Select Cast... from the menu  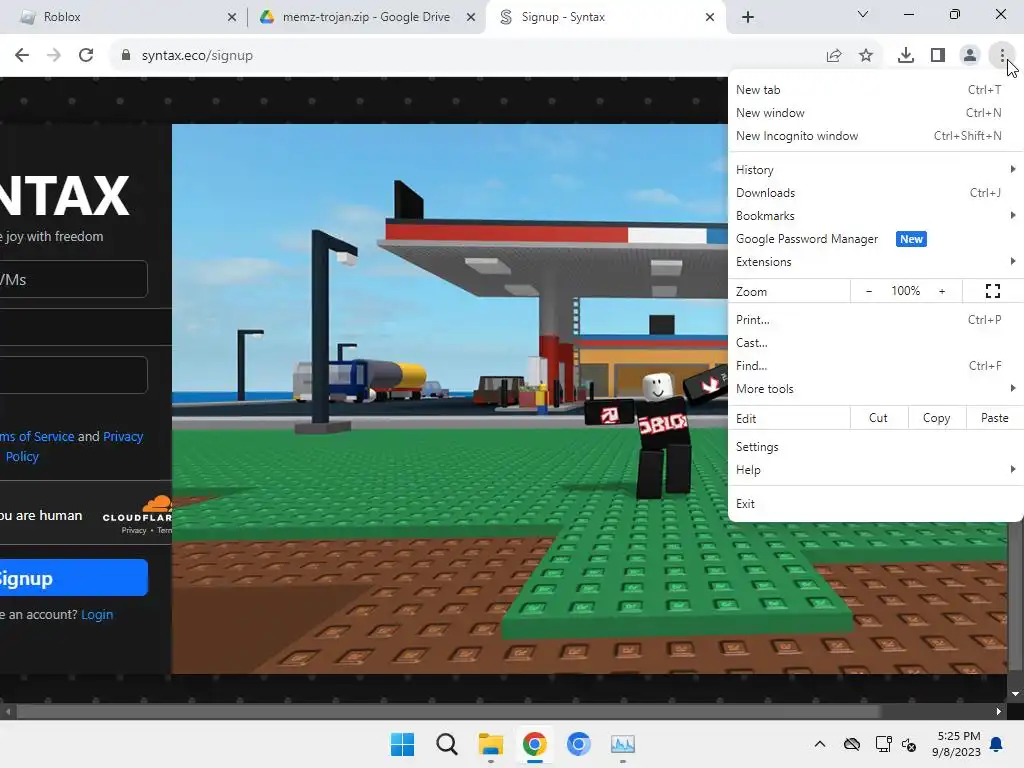(875, 343)
